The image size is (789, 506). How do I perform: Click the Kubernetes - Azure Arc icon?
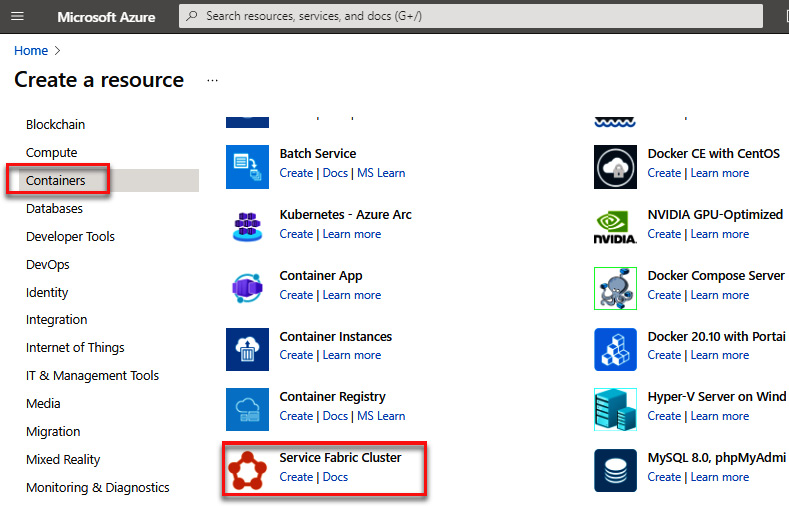(x=247, y=227)
